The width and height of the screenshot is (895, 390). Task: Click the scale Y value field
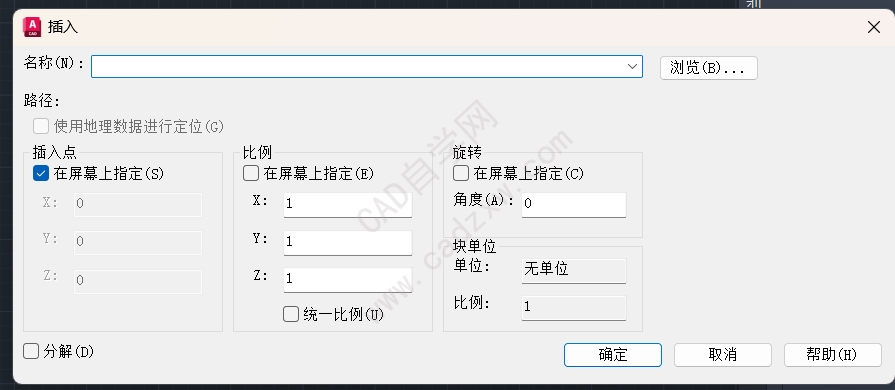348,242
